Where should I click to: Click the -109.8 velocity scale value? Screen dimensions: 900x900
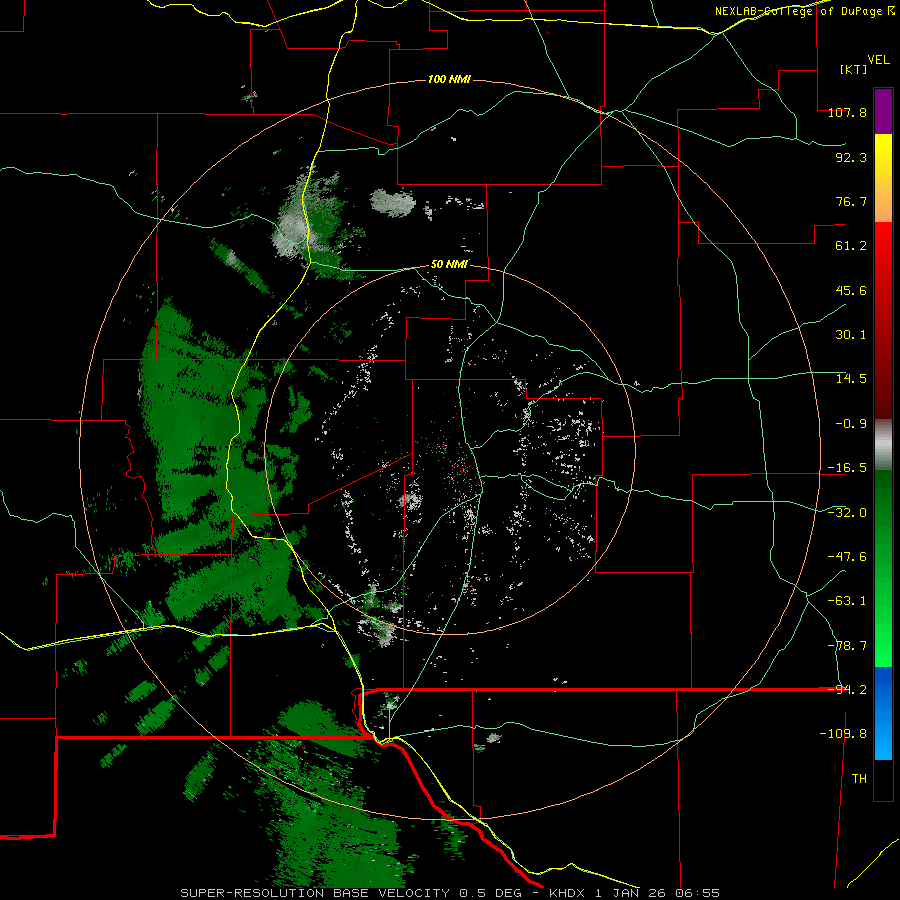(x=843, y=734)
